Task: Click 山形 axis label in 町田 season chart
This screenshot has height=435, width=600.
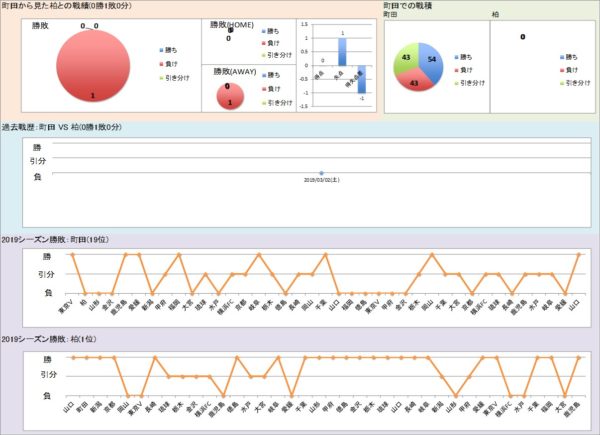Action: point(94,305)
